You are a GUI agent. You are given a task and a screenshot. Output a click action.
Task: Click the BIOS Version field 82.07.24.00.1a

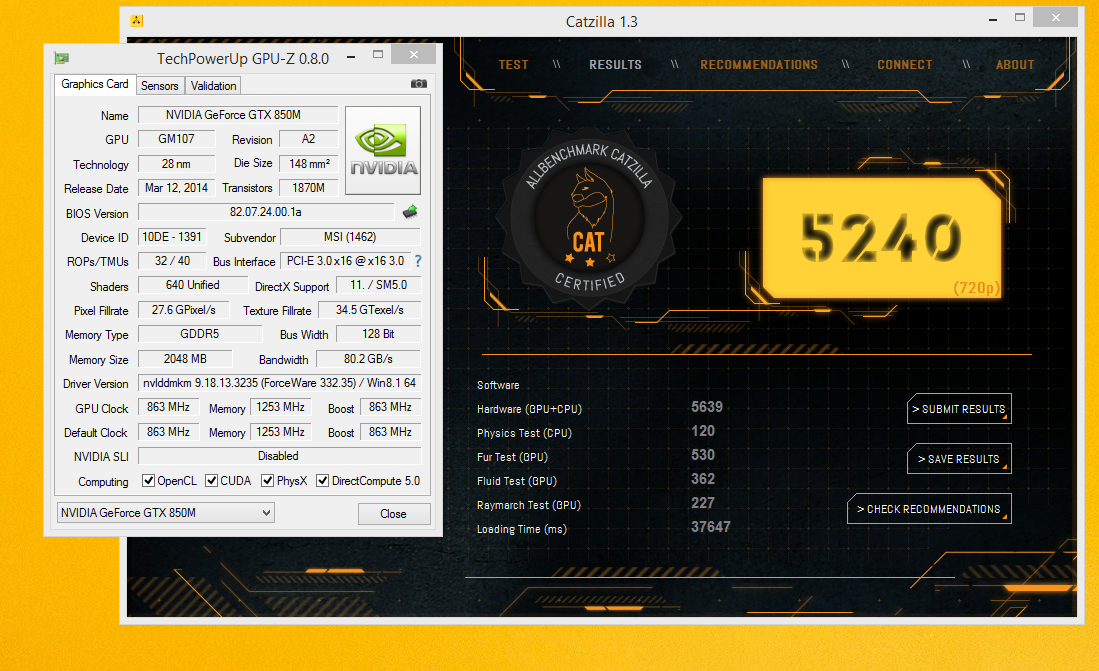266,212
